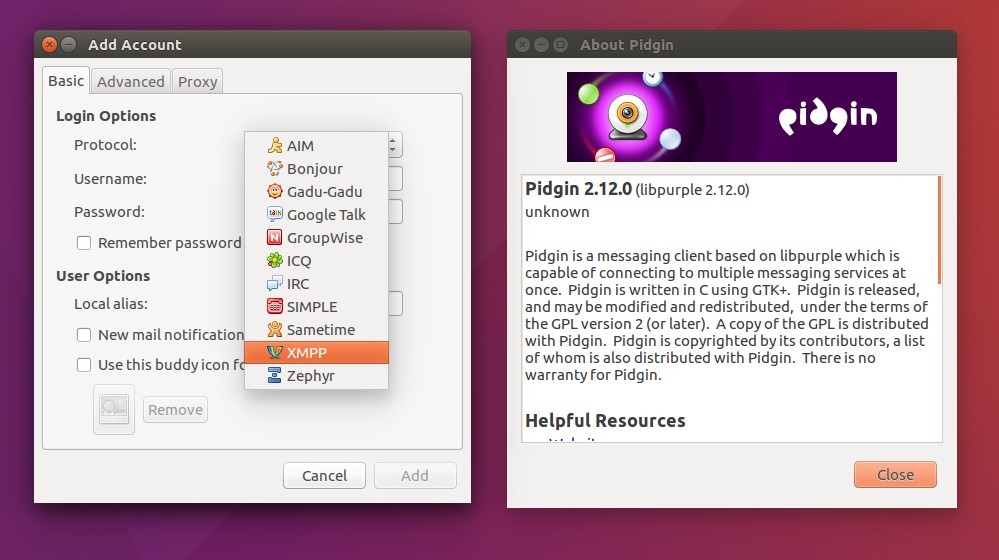The height and width of the screenshot is (560, 999).
Task: Close the Add Account window
Action: [49, 45]
